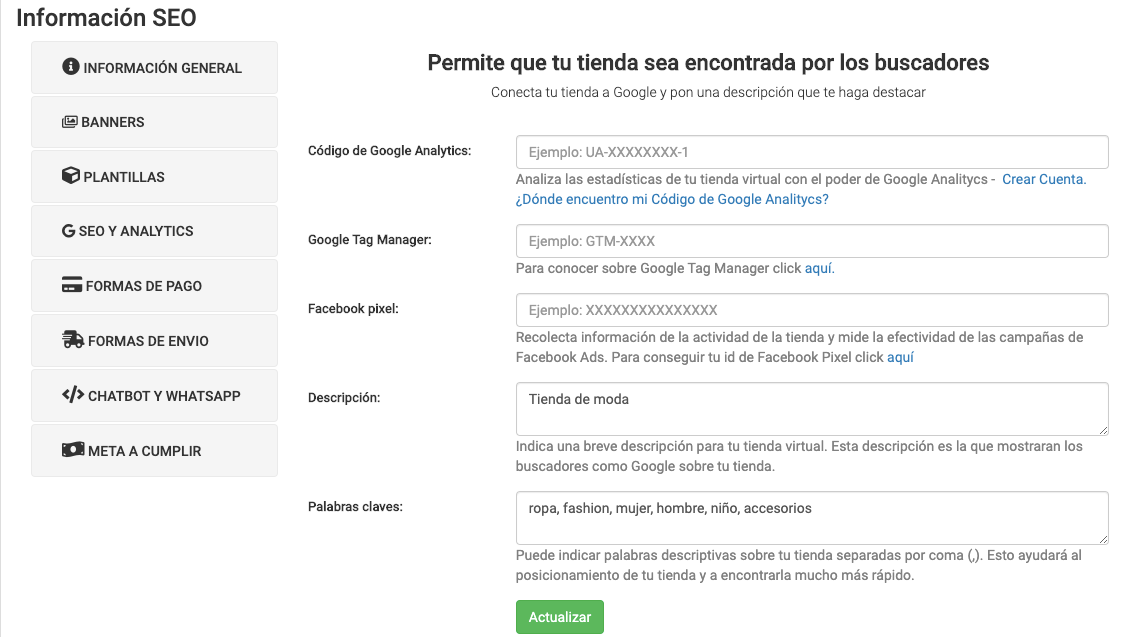Open the Información General section
Screen dimensions: 1132x637
pyautogui.click(x=155, y=68)
